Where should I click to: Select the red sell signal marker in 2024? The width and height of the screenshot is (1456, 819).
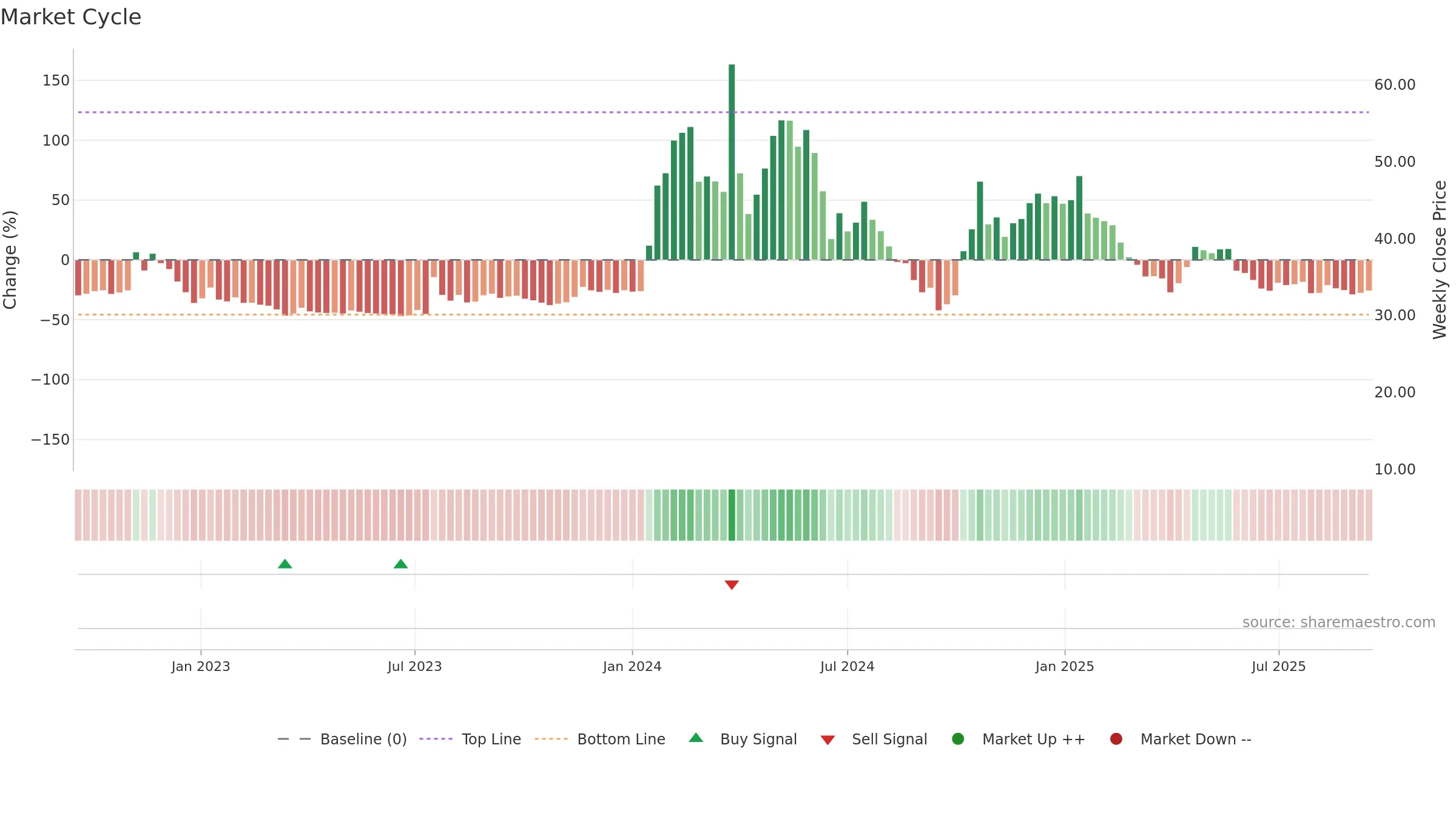[x=732, y=585]
